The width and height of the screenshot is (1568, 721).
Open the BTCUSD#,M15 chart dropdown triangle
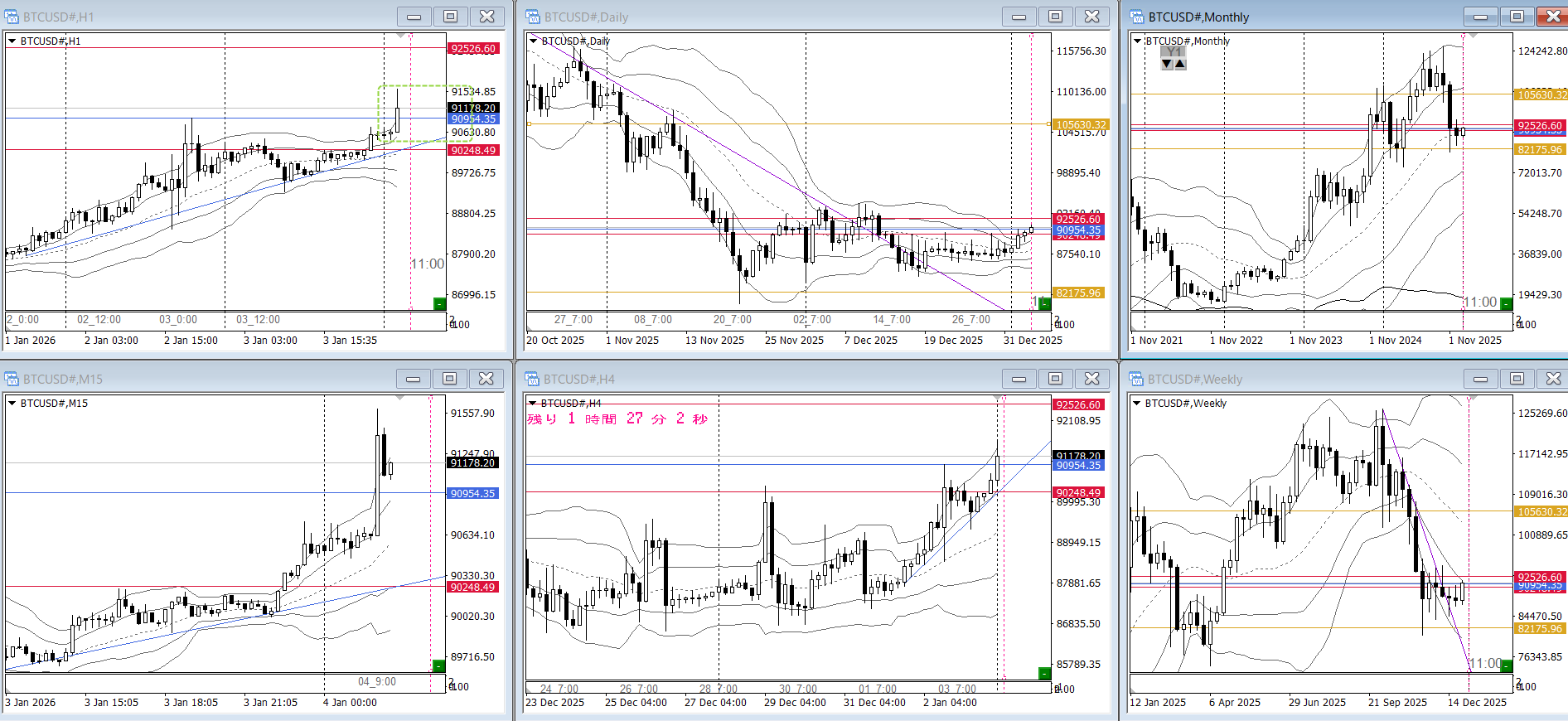pyautogui.click(x=12, y=403)
